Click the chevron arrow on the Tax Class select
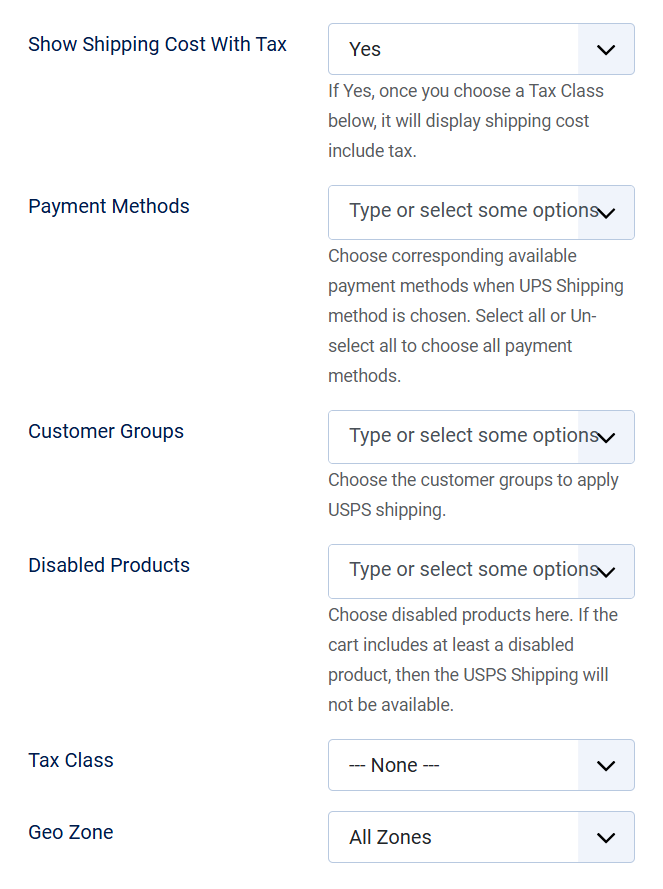Viewport: 663px width, 889px height. [606, 766]
